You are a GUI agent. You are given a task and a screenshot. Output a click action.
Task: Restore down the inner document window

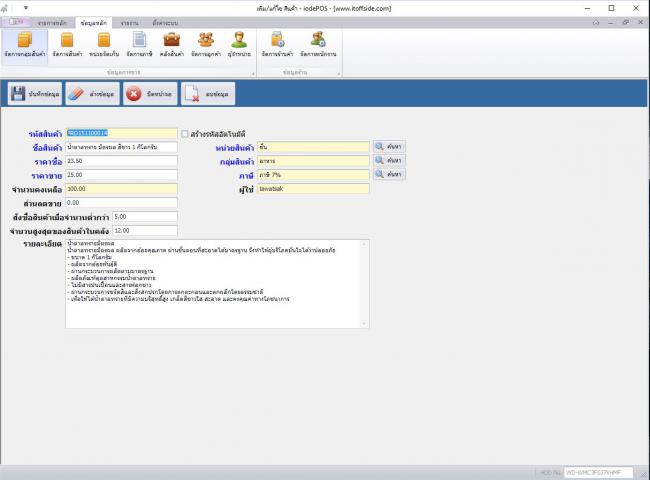pyautogui.click(x=626, y=22)
